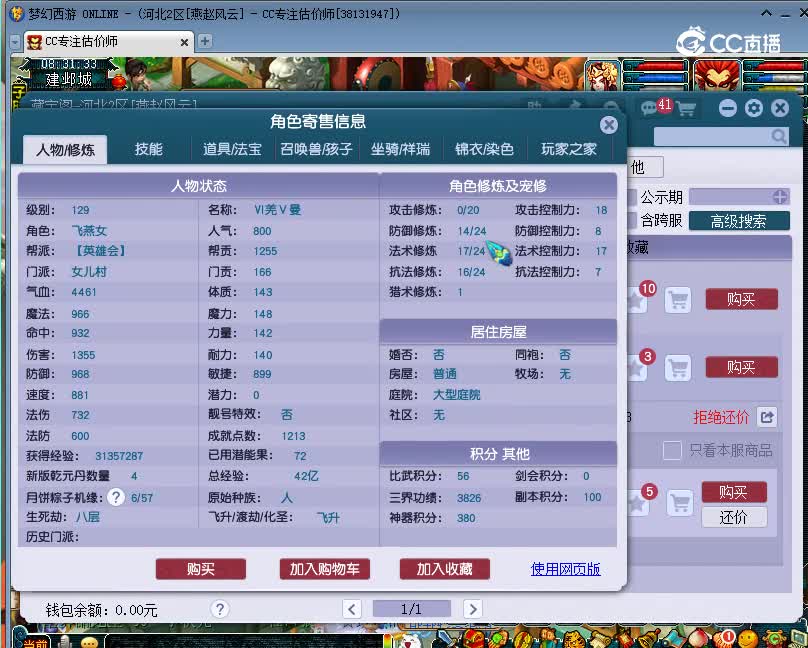Open new game tab with plus button

(205, 41)
